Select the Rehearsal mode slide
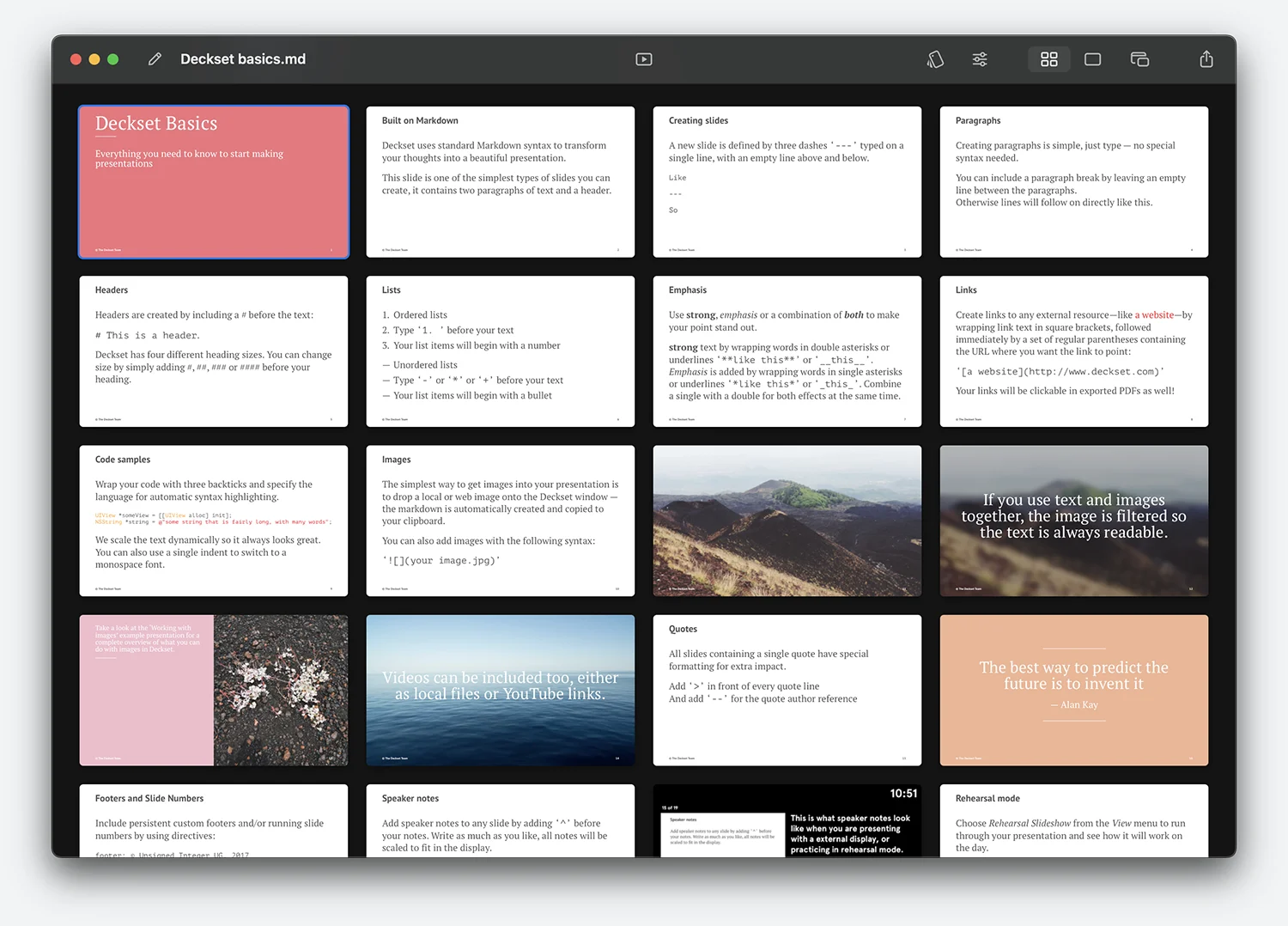Image resolution: width=1288 pixels, height=926 pixels. (1074, 820)
